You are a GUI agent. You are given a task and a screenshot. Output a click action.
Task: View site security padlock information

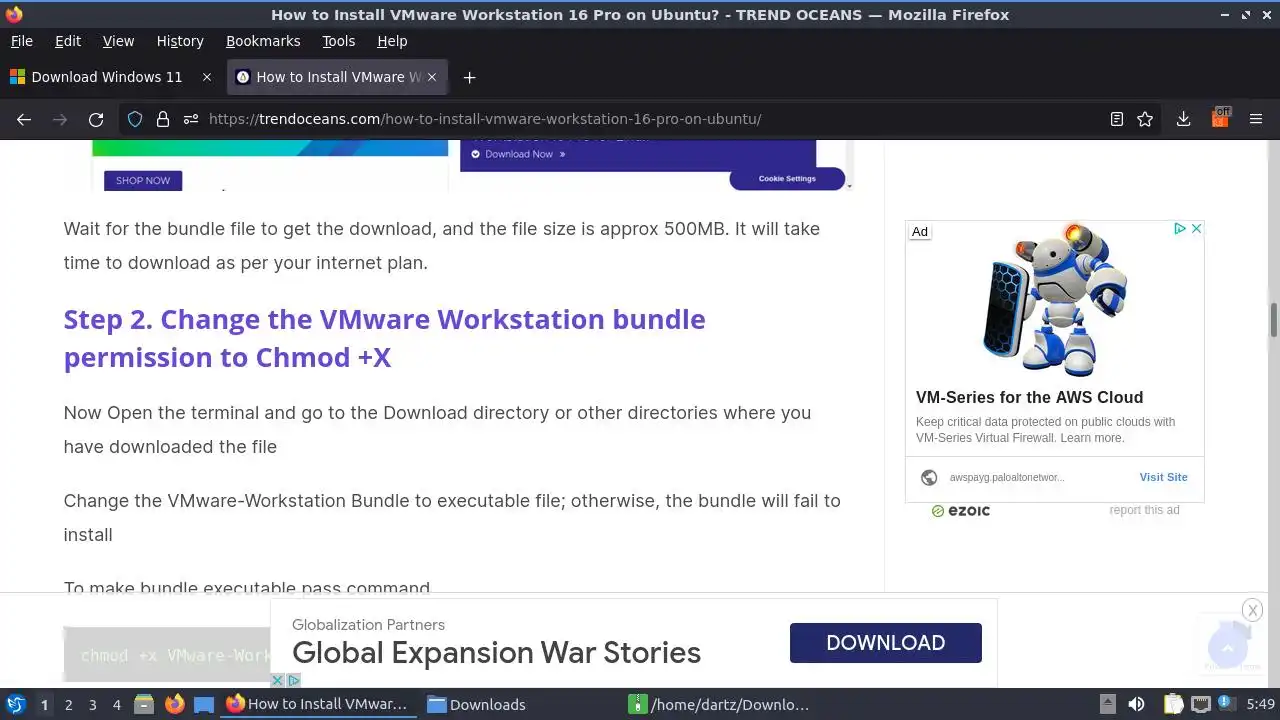click(163, 119)
